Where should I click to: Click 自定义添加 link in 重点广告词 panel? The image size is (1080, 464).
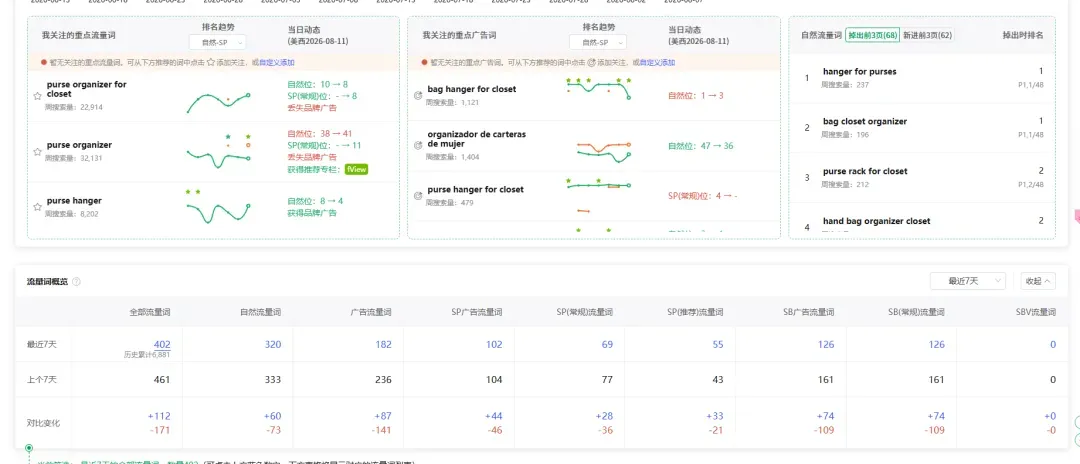coord(657,63)
